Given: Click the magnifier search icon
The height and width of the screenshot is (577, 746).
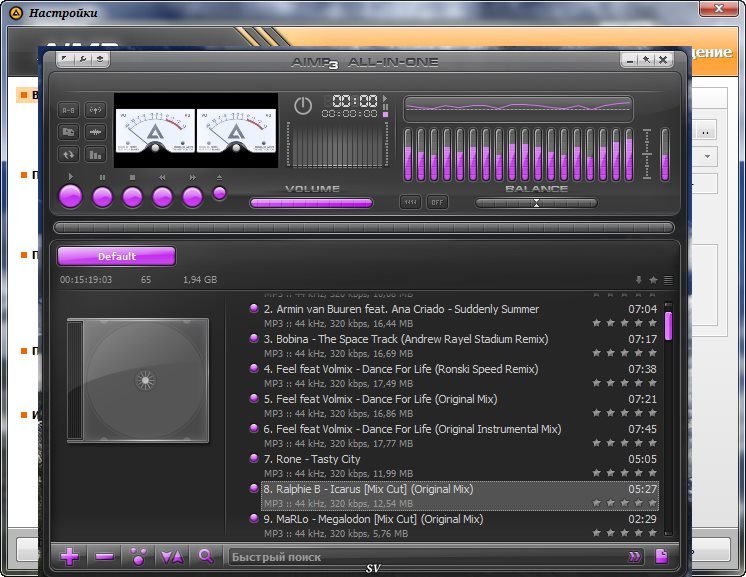Looking at the screenshot, I should tap(206, 557).
